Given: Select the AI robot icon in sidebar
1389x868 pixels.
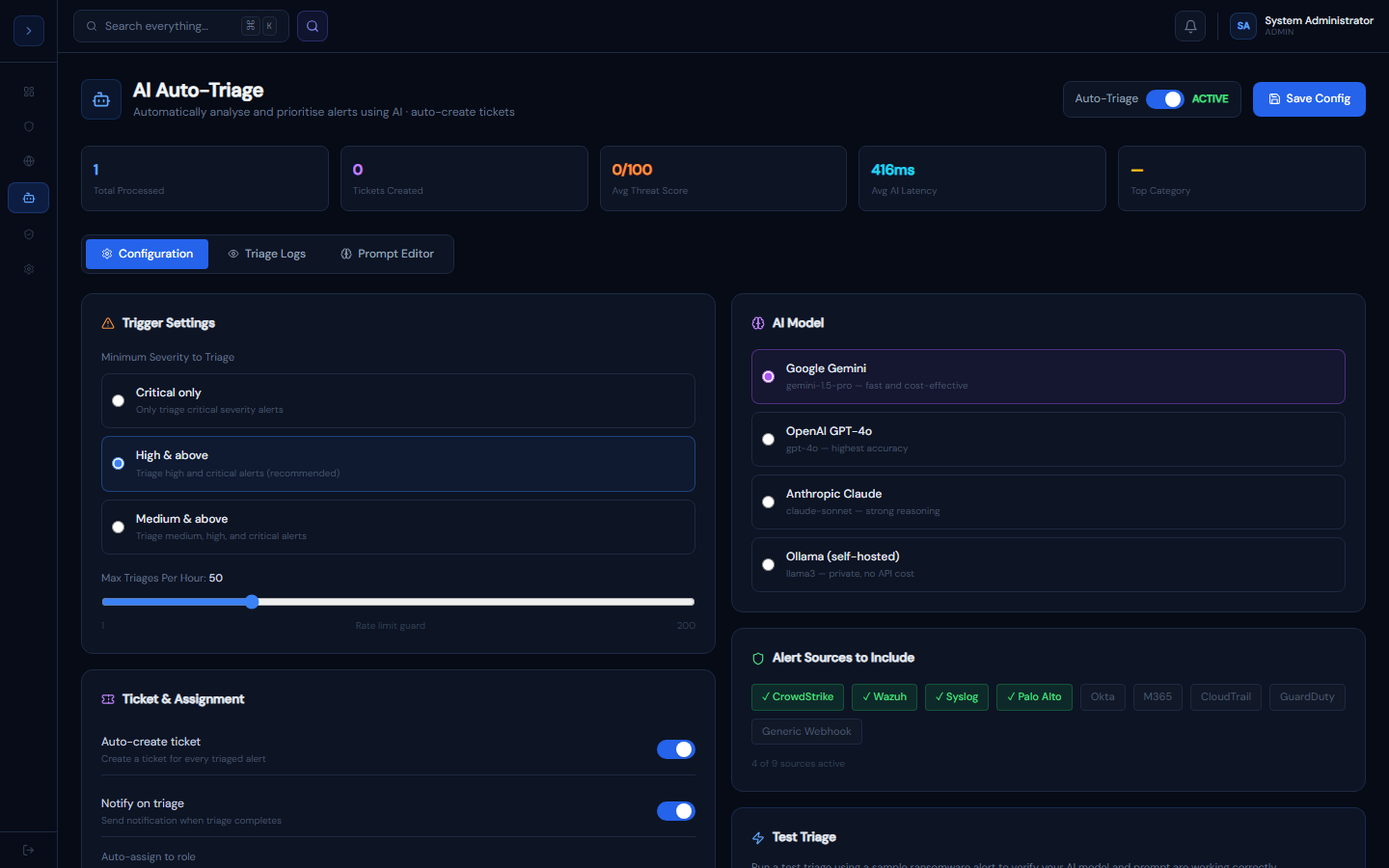Looking at the screenshot, I should (x=29, y=198).
